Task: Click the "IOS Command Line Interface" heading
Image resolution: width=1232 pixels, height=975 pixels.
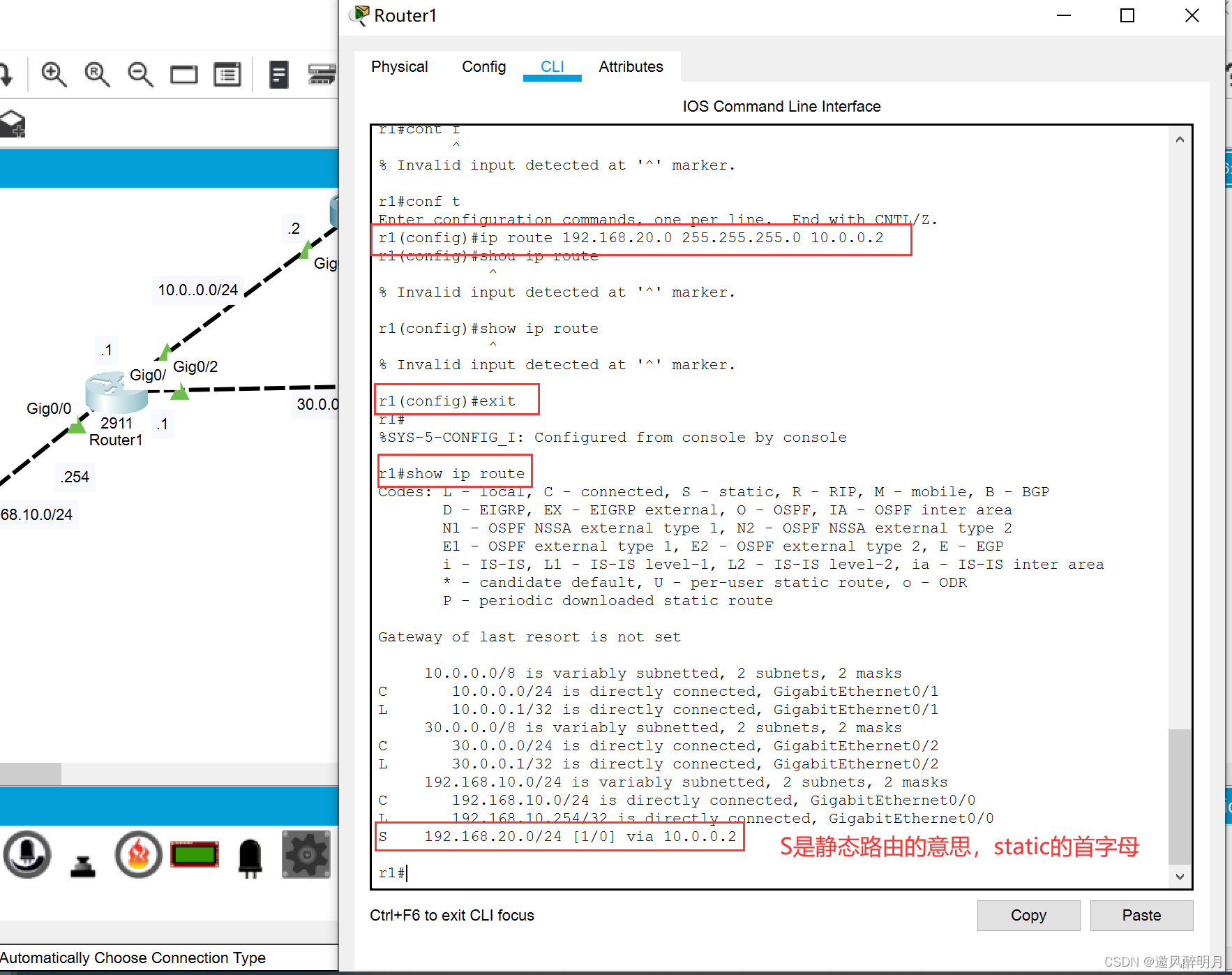Action: 781,106
